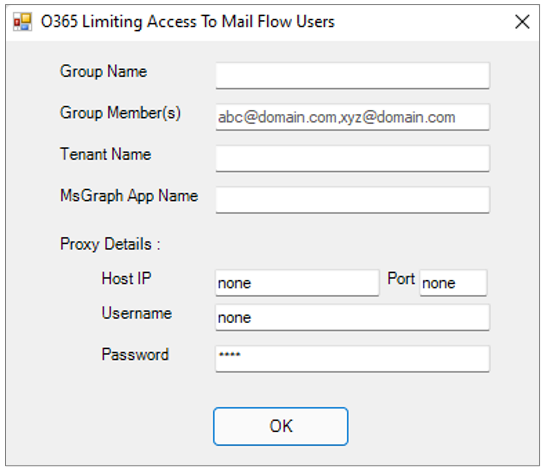Viewport: 542px width, 468px height.
Task: Select the proxy Username field
Action: click(352, 317)
